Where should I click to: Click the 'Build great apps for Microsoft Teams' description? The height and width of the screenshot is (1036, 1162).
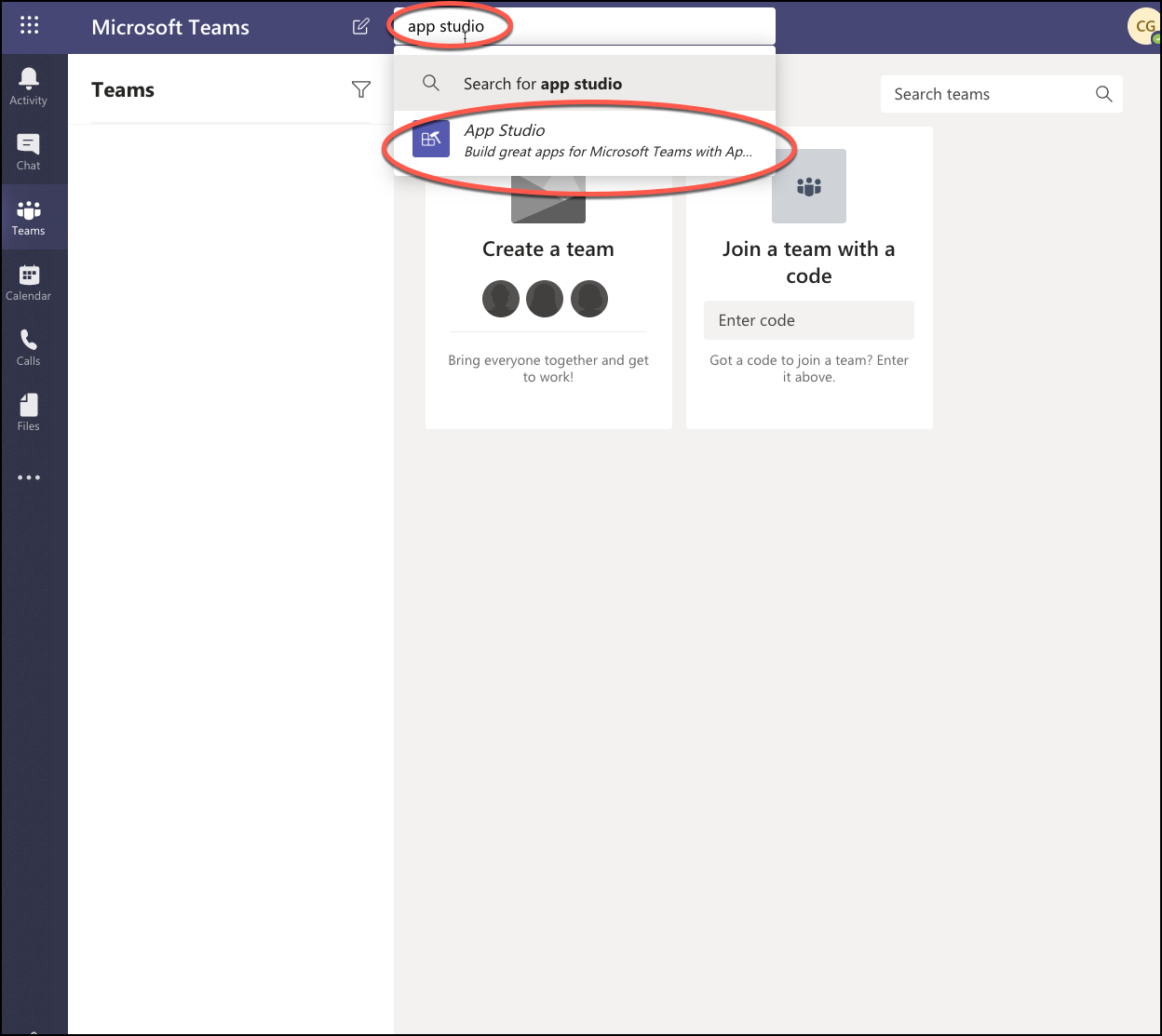(x=608, y=152)
